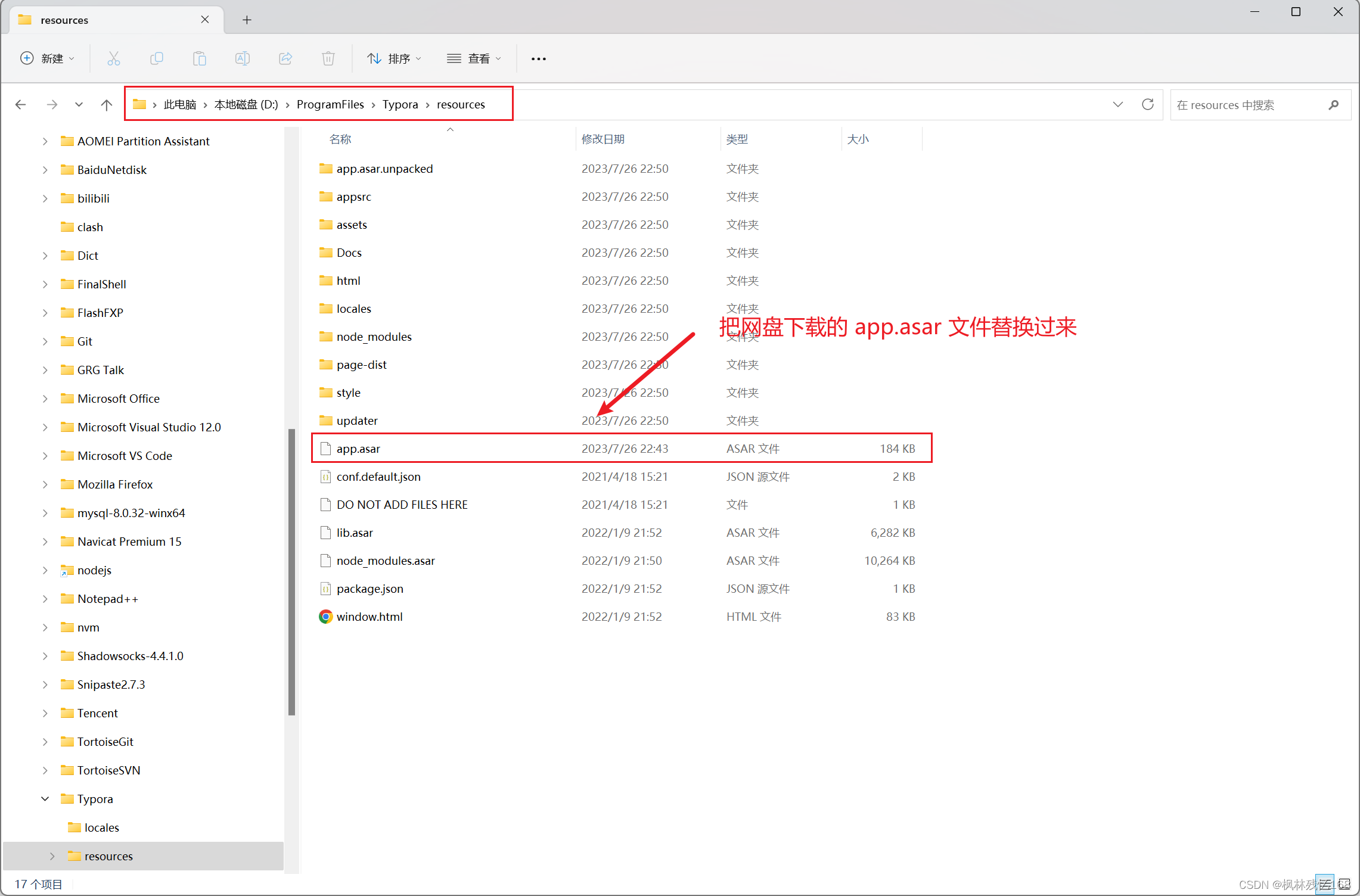Go up one folder level
Image resolution: width=1360 pixels, height=896 pixels.
click(107, 105)
